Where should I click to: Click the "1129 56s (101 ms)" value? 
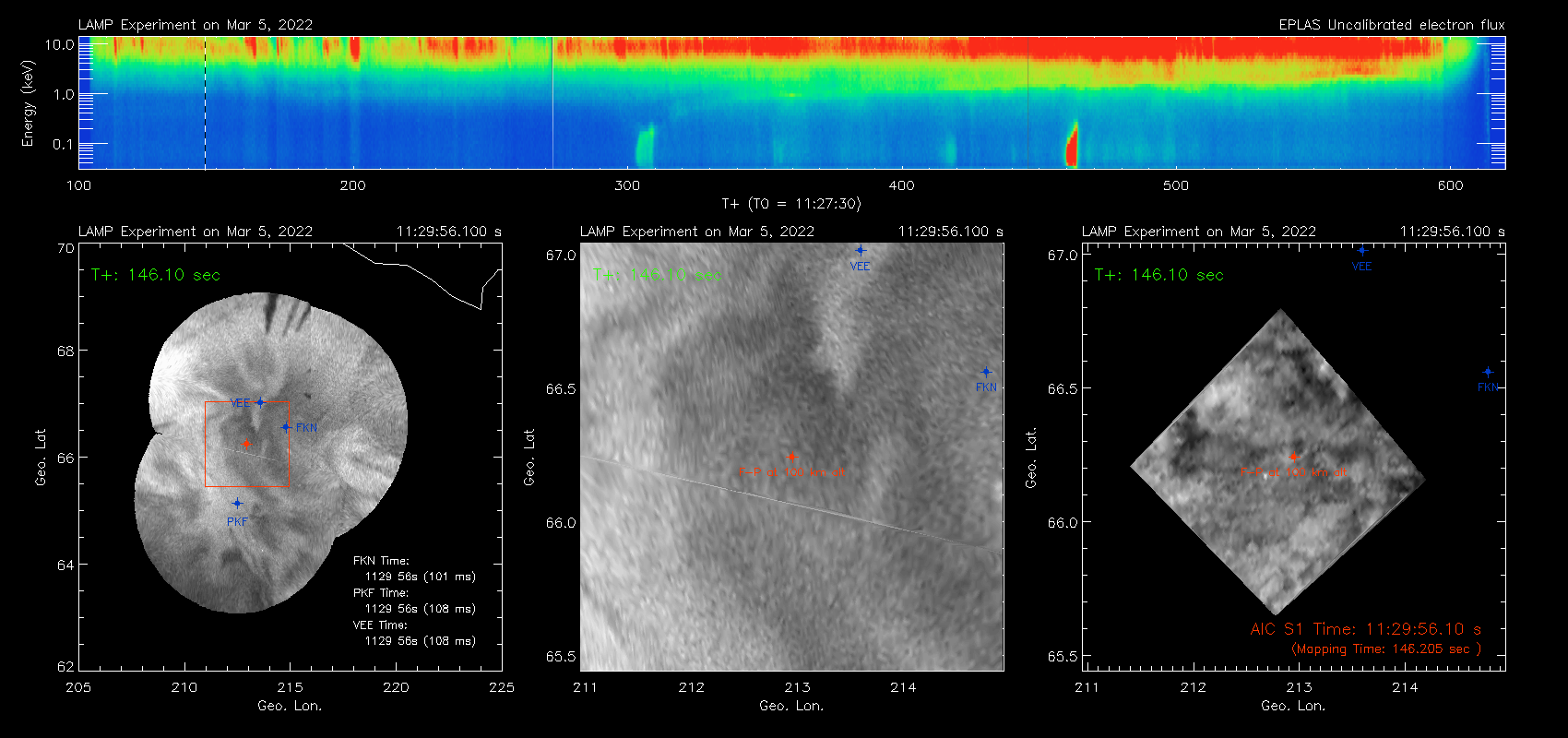(x=421, y=577)
